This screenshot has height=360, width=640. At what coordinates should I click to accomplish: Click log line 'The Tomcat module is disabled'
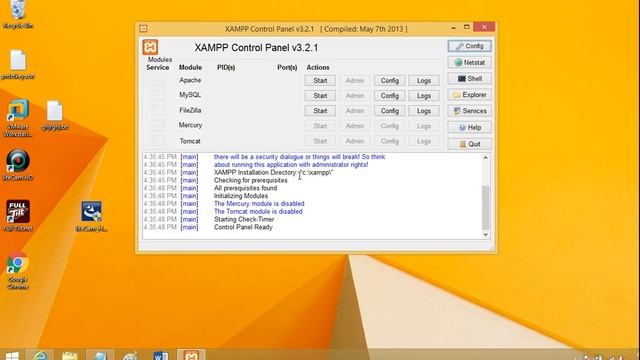[x=258, y=211]
